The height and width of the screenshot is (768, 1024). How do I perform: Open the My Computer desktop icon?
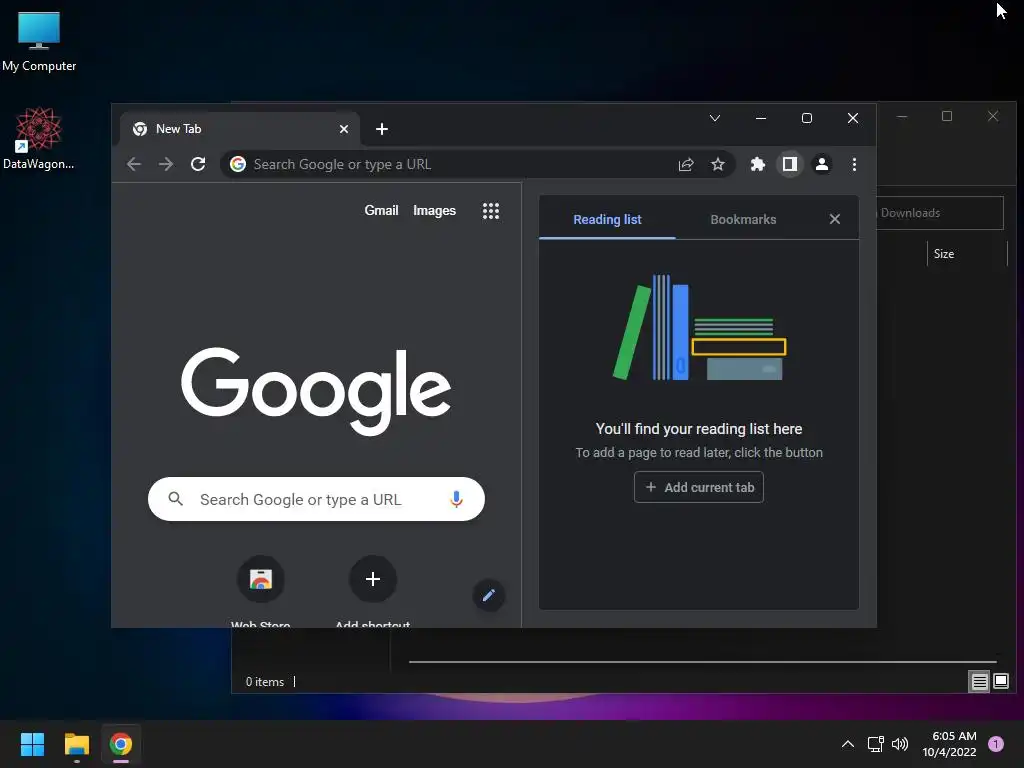coord(39,41)
